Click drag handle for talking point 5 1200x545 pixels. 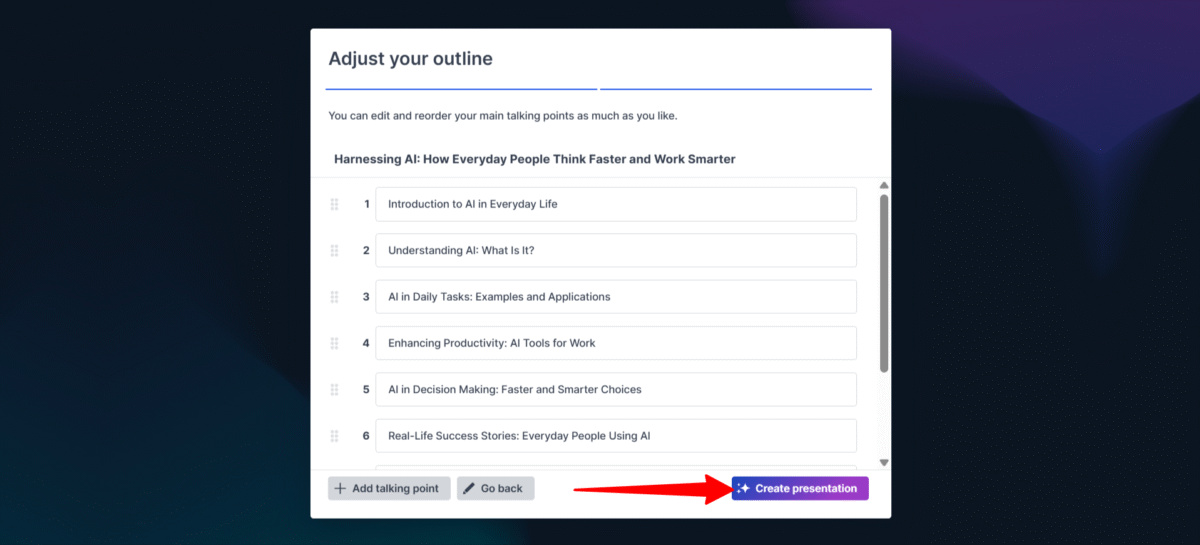pos(335,389)
